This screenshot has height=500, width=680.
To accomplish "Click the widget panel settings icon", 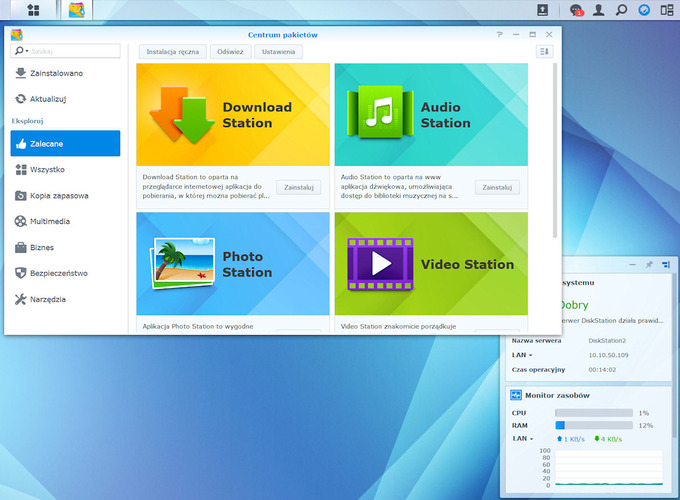I will coord(666,265).
